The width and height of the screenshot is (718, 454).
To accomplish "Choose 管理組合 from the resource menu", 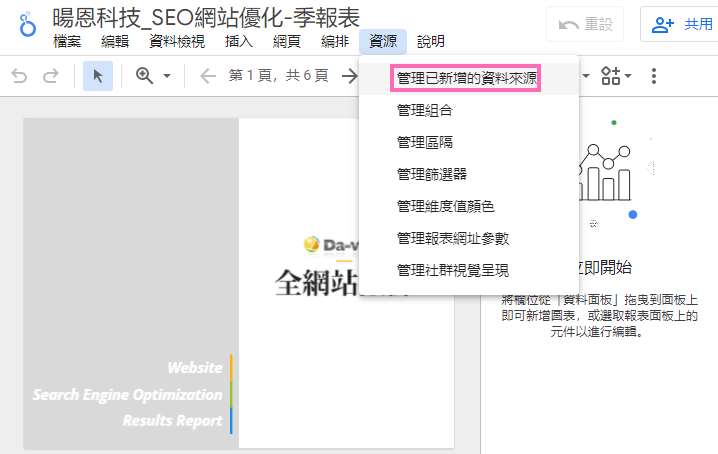I will pos(424,110).
